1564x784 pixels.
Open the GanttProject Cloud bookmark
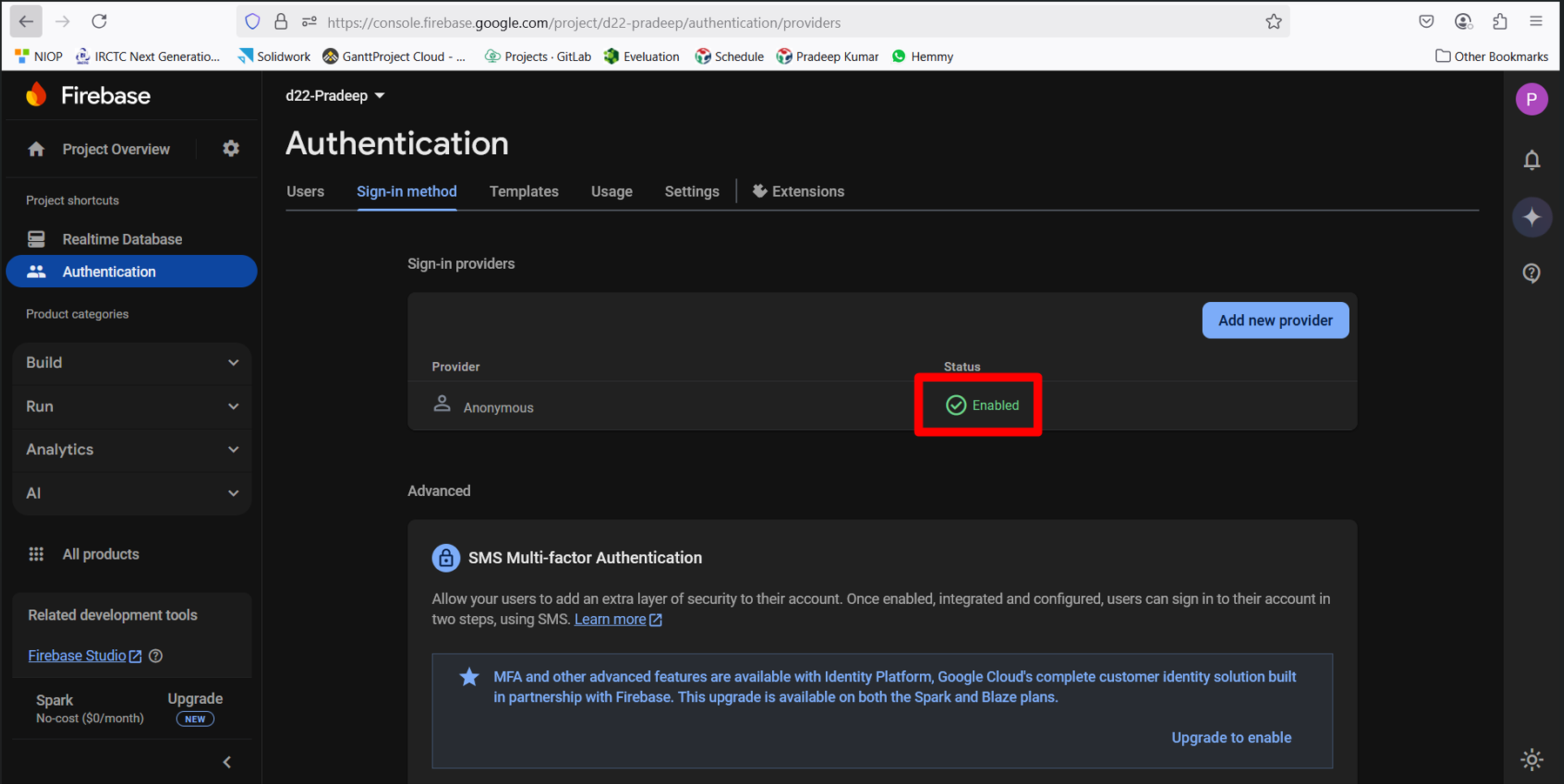(x=394, y=57)
